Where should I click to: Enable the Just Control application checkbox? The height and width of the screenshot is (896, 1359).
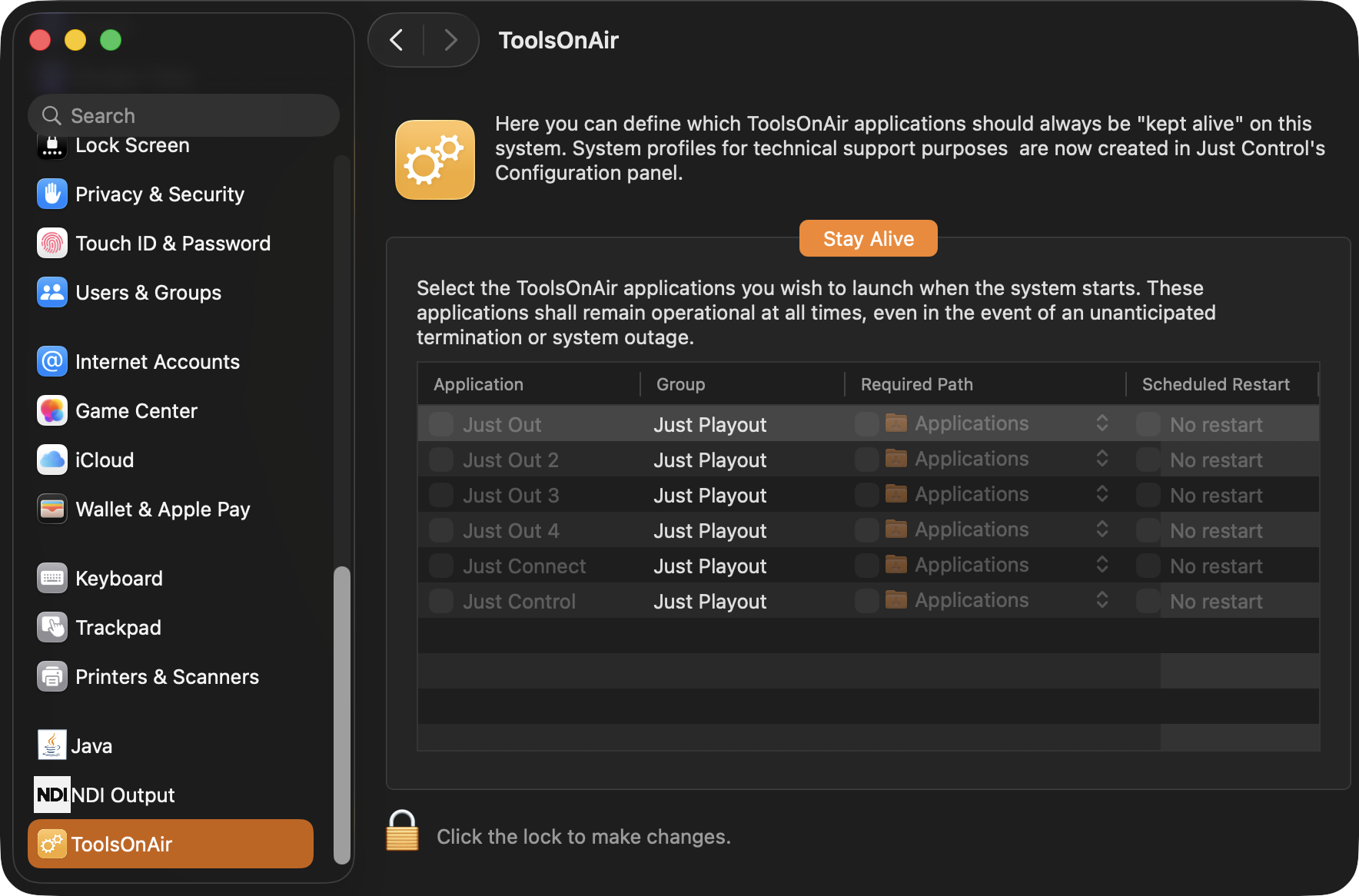(x=441, y=601)
